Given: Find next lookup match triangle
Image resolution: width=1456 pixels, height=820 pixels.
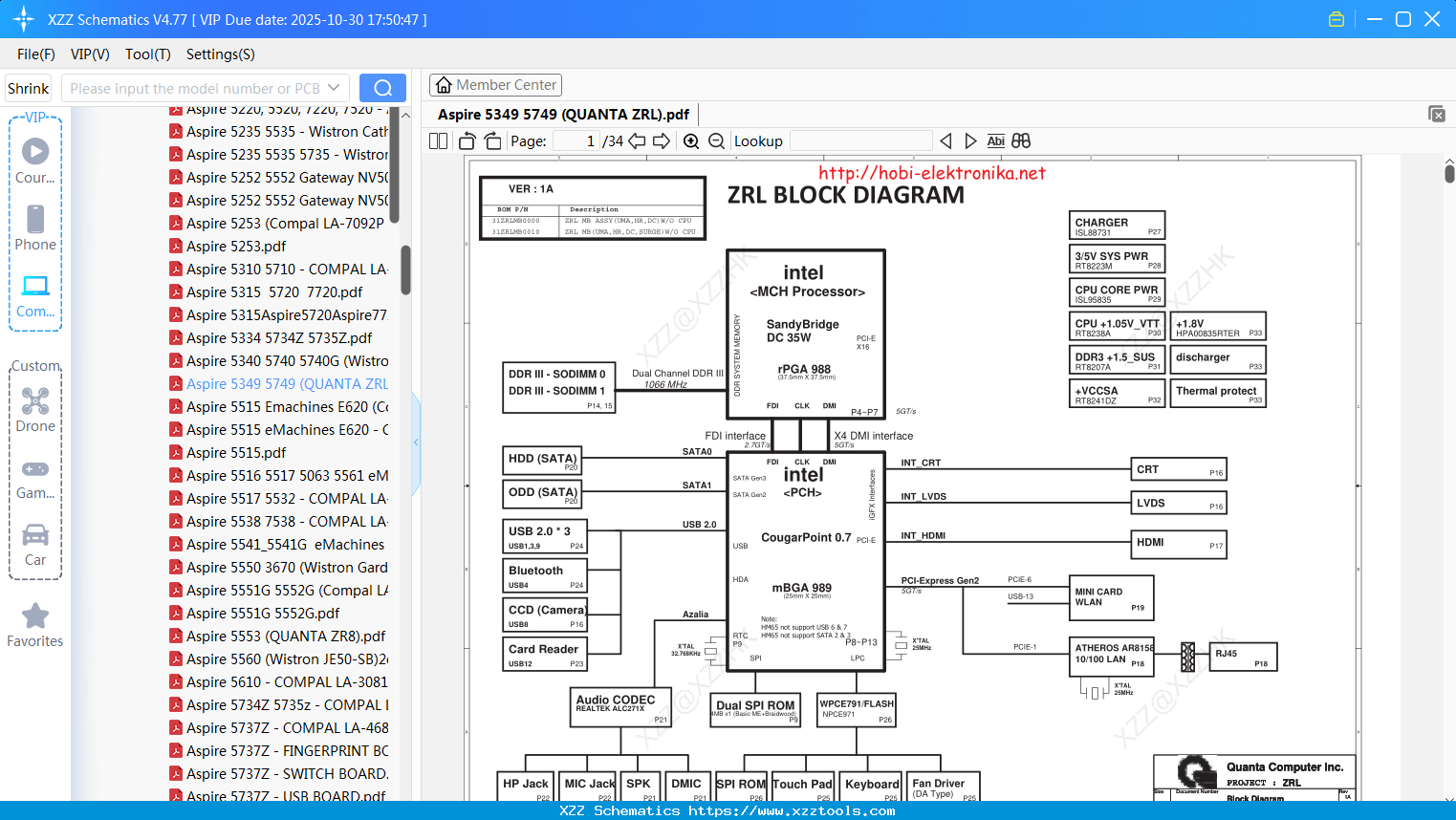Looking at the screenshot, I should point(970,141).
